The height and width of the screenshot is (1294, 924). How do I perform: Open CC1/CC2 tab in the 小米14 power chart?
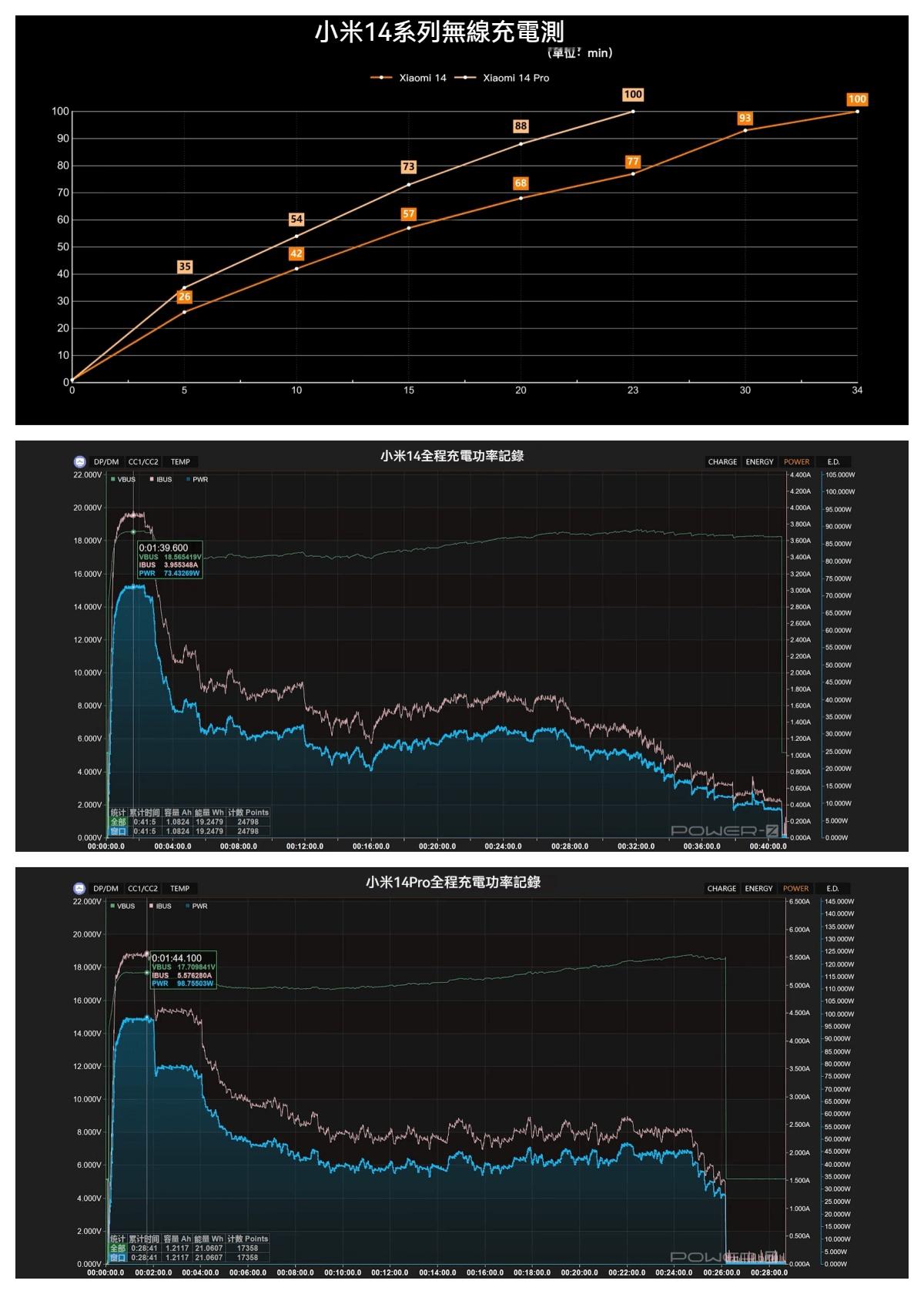[143, 462]
